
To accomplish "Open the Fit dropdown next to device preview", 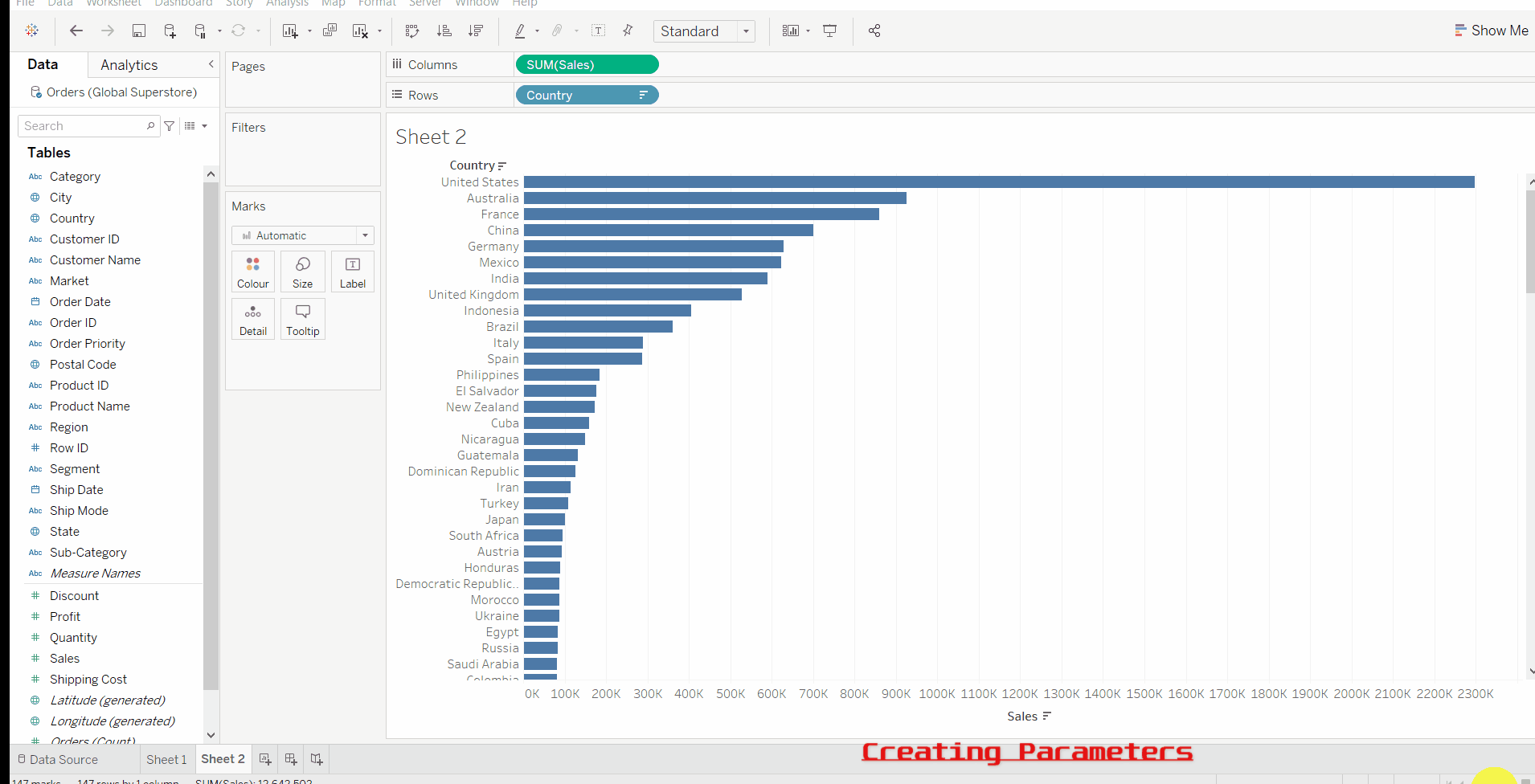I will pos(808,31).
